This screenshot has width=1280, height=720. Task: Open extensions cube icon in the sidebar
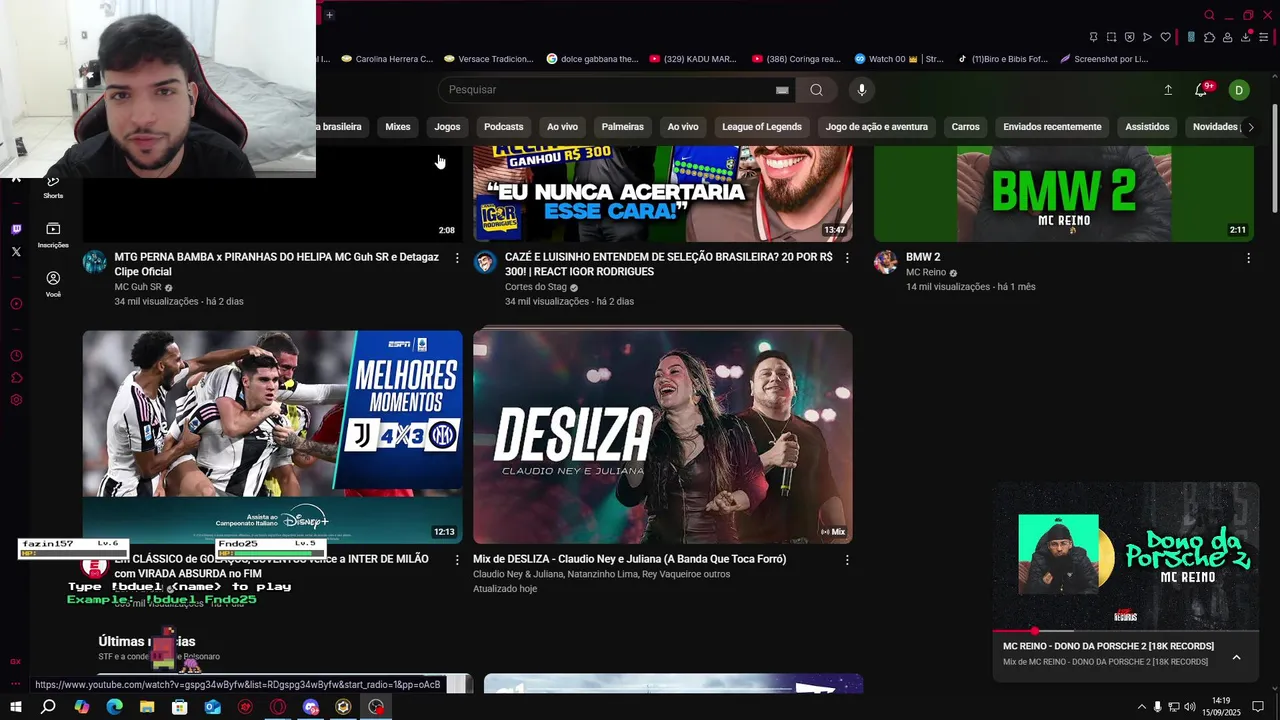(x=16, y=378)
